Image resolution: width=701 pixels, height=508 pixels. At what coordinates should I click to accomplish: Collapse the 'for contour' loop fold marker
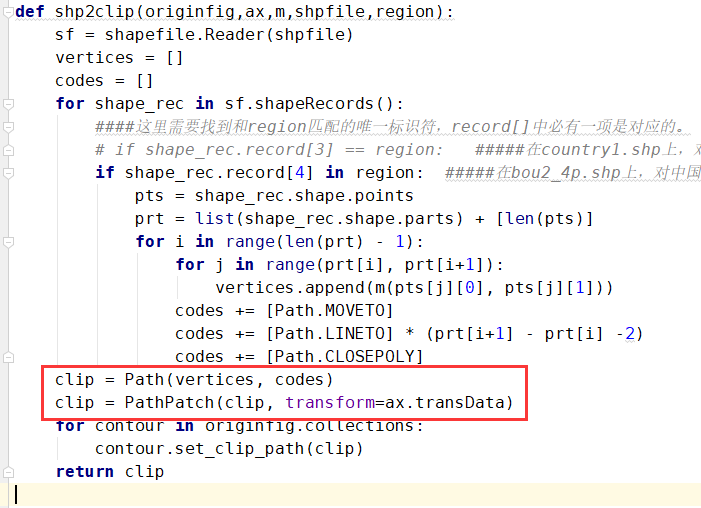(x=9, y=426)
